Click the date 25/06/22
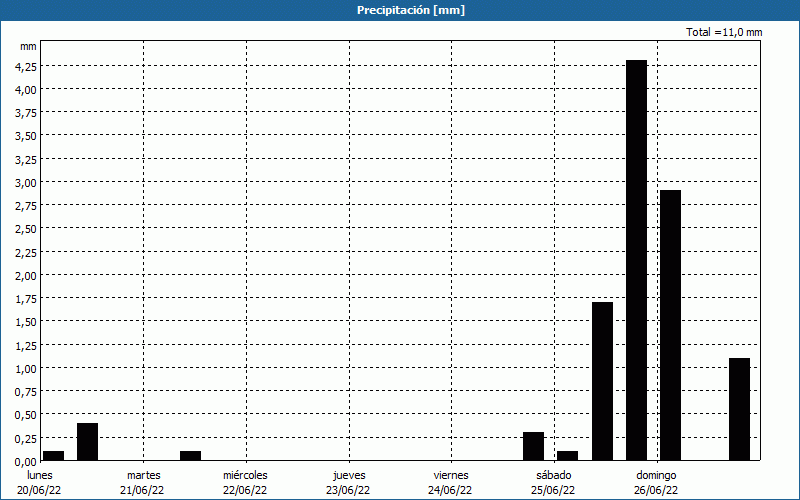 [x=553, y=490]
